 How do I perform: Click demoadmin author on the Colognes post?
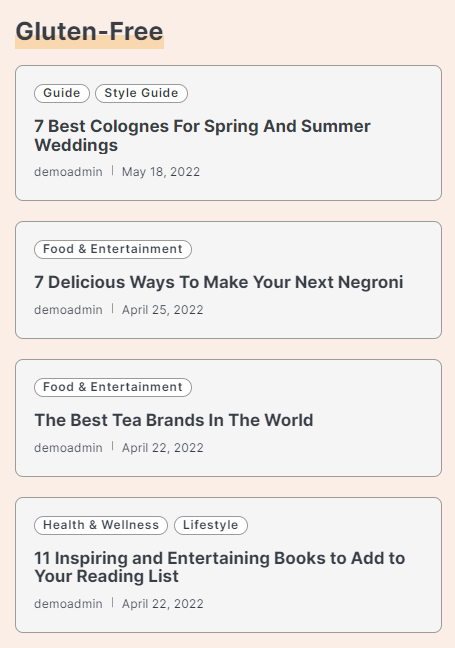pos(68,172)
